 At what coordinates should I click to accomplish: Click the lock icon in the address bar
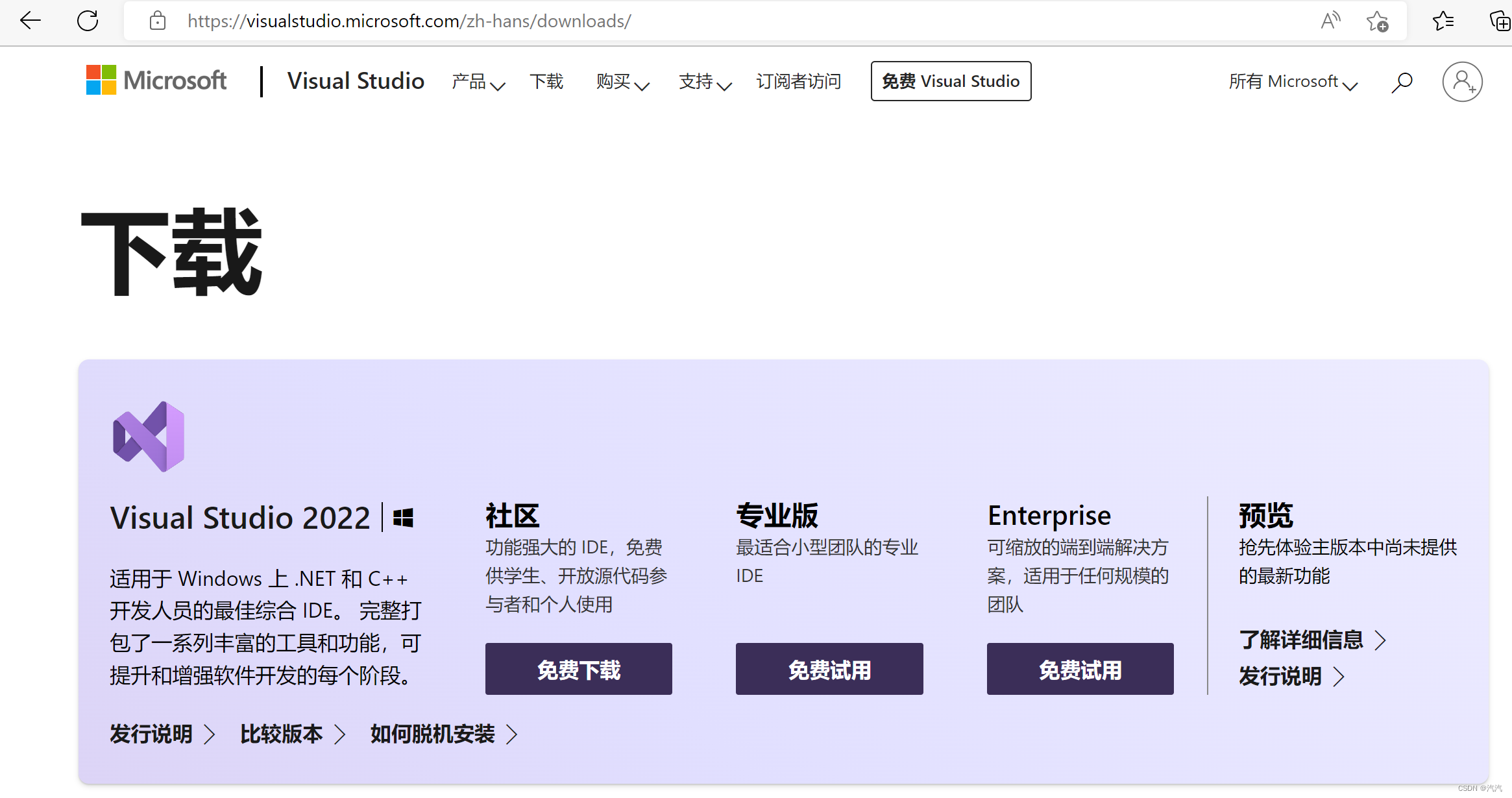point(157,21)
